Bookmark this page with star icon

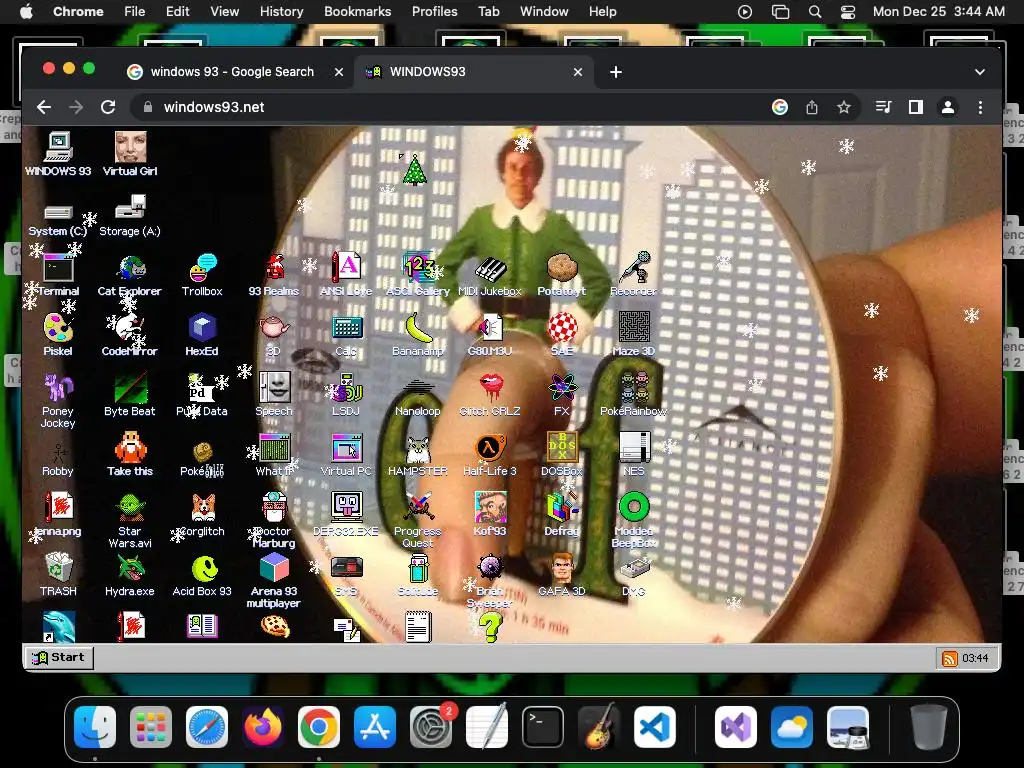[844, 107]
